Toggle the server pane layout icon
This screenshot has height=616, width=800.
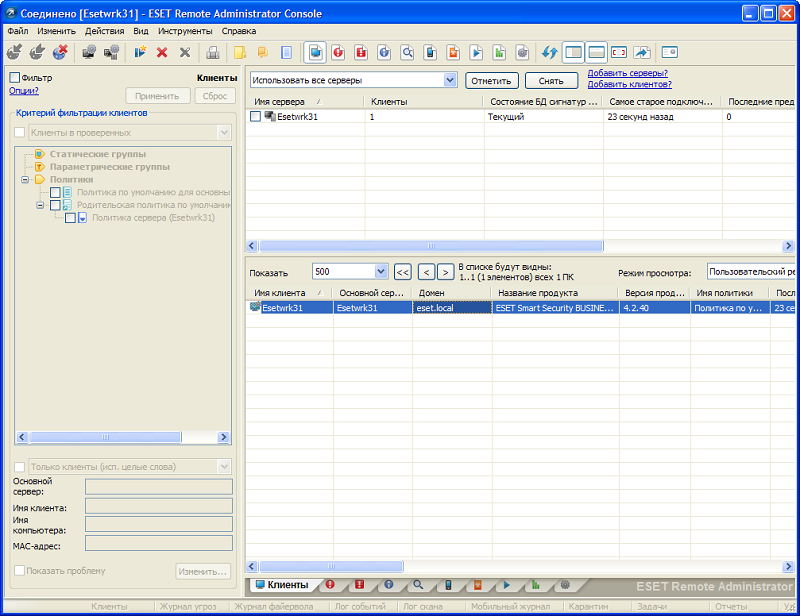click(x=596, y=52)
